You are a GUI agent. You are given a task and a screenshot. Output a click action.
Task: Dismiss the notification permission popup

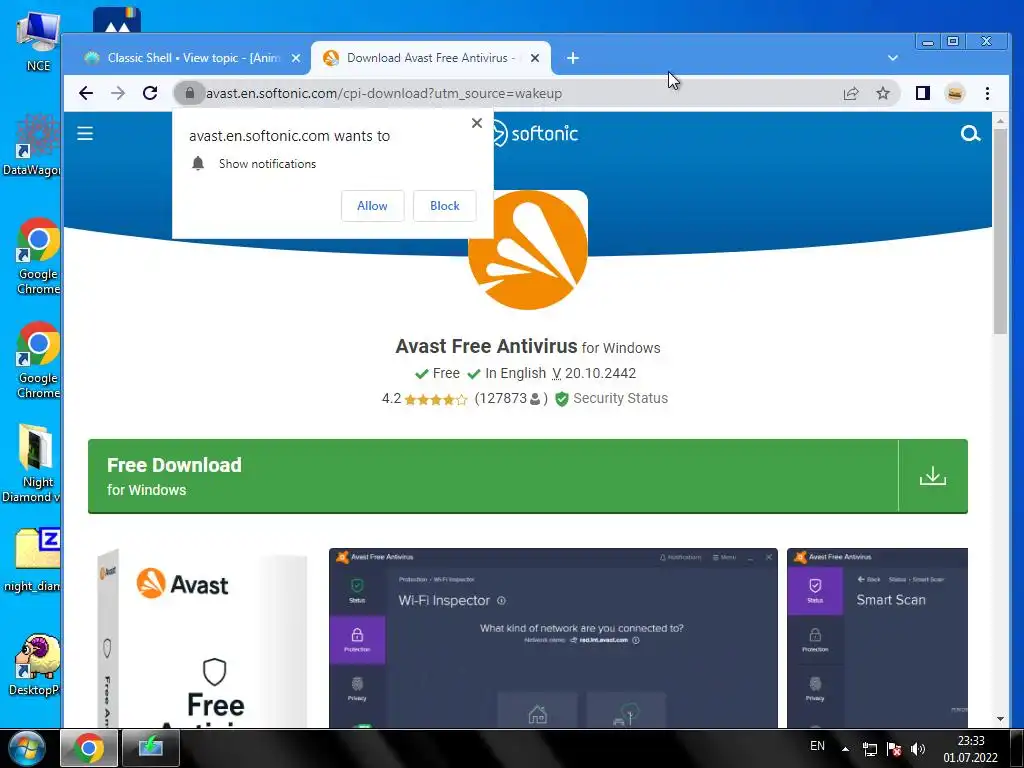[477, 123]
